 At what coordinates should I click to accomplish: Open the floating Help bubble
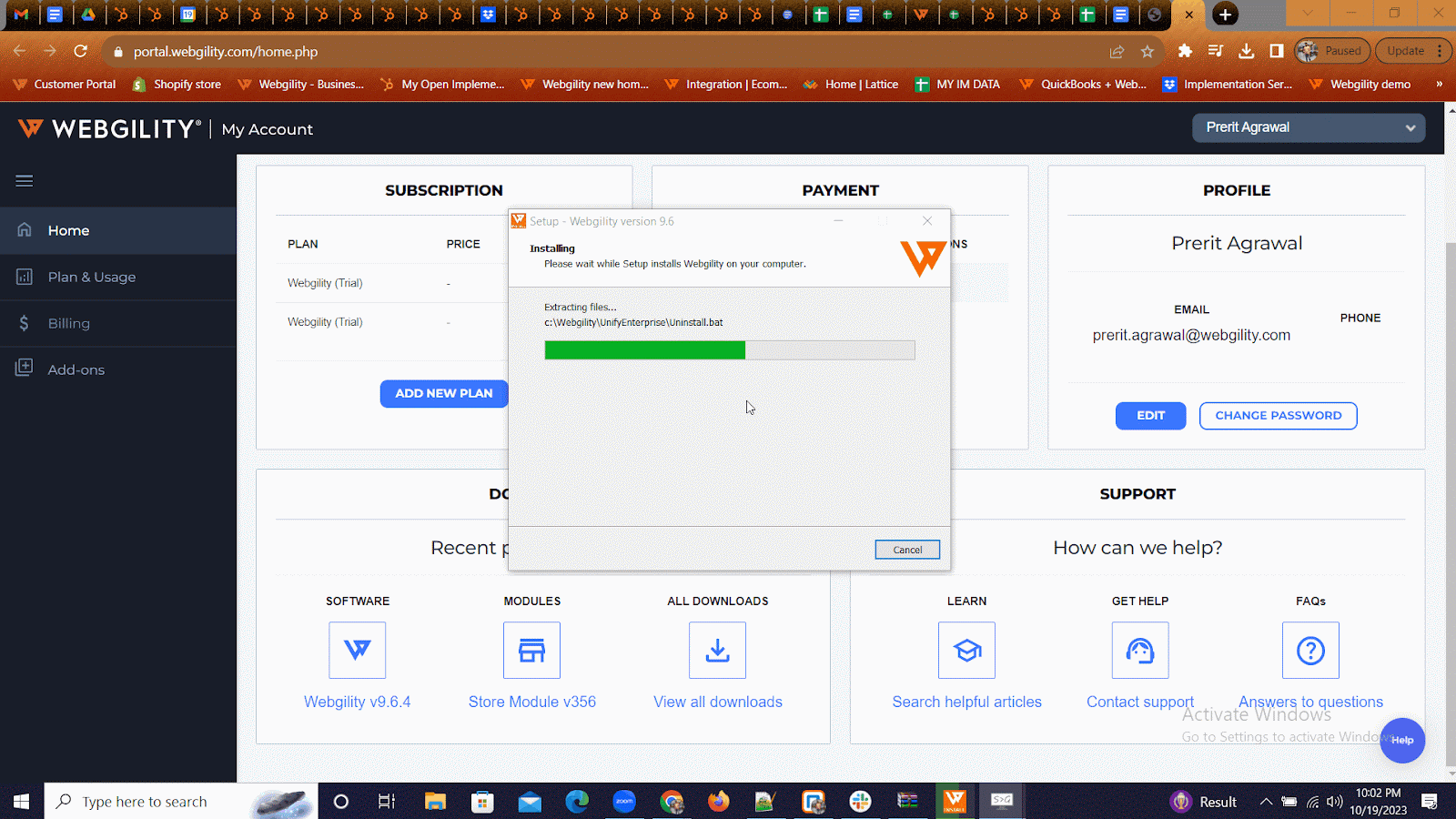[1402, 741]
